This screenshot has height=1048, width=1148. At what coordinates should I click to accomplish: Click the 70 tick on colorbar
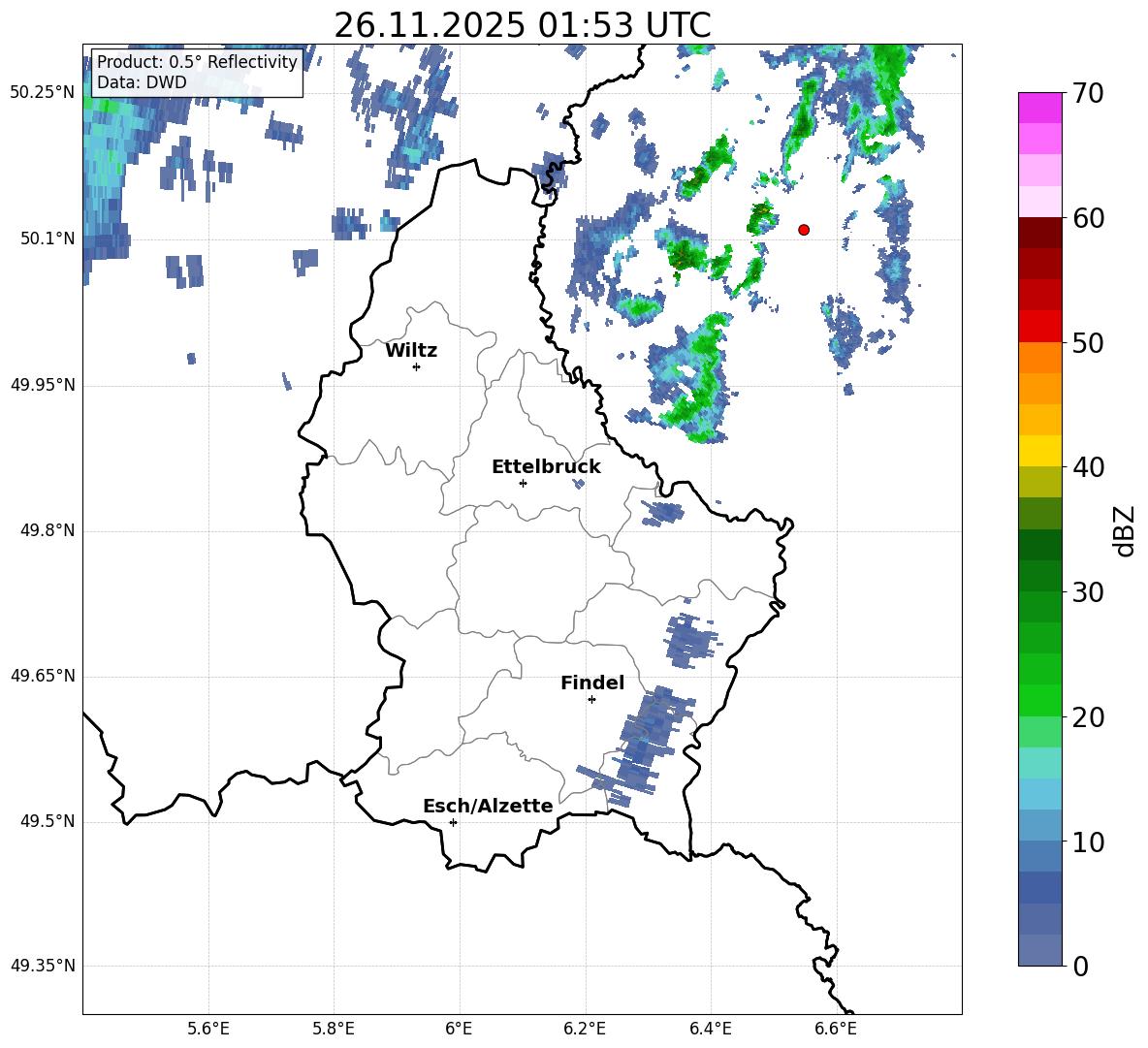tap(1089, 93)
